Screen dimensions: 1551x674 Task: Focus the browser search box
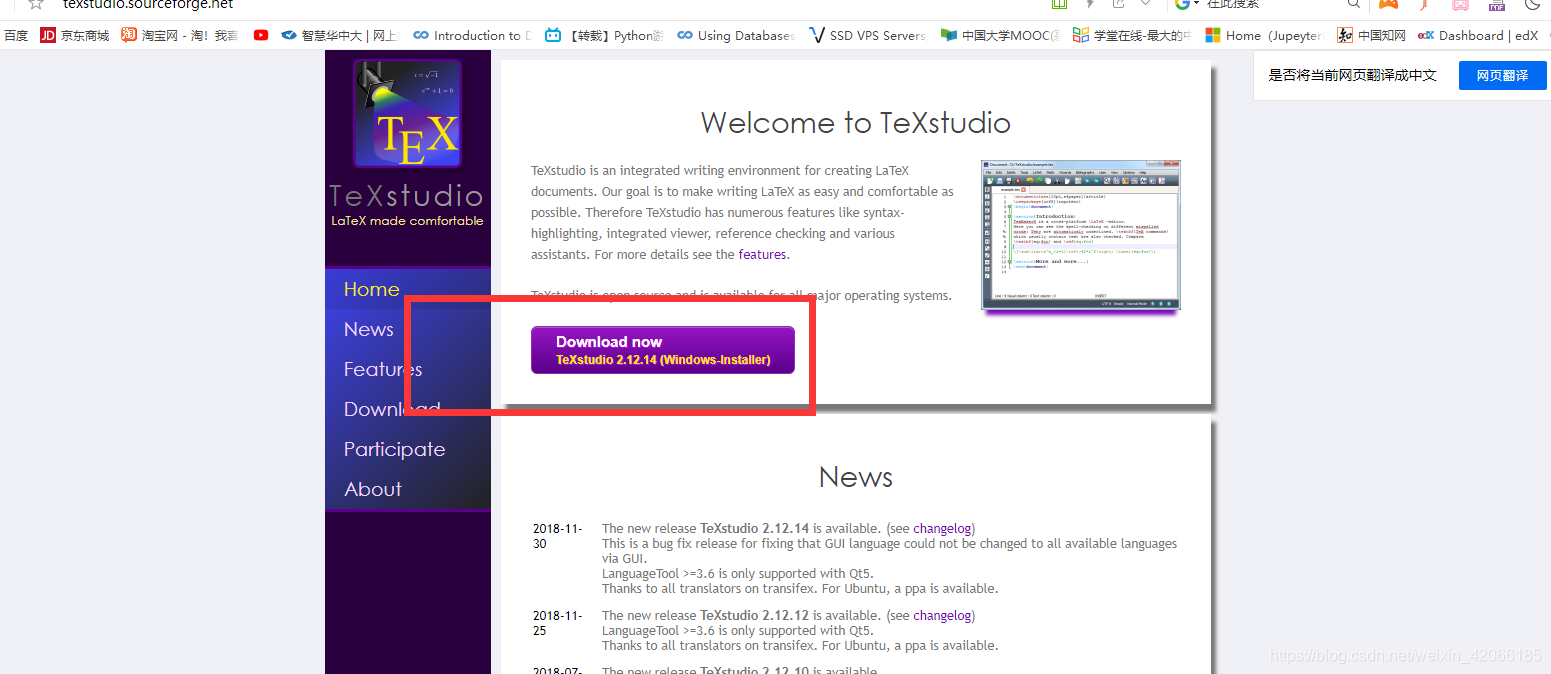[x=1270, y=4]
